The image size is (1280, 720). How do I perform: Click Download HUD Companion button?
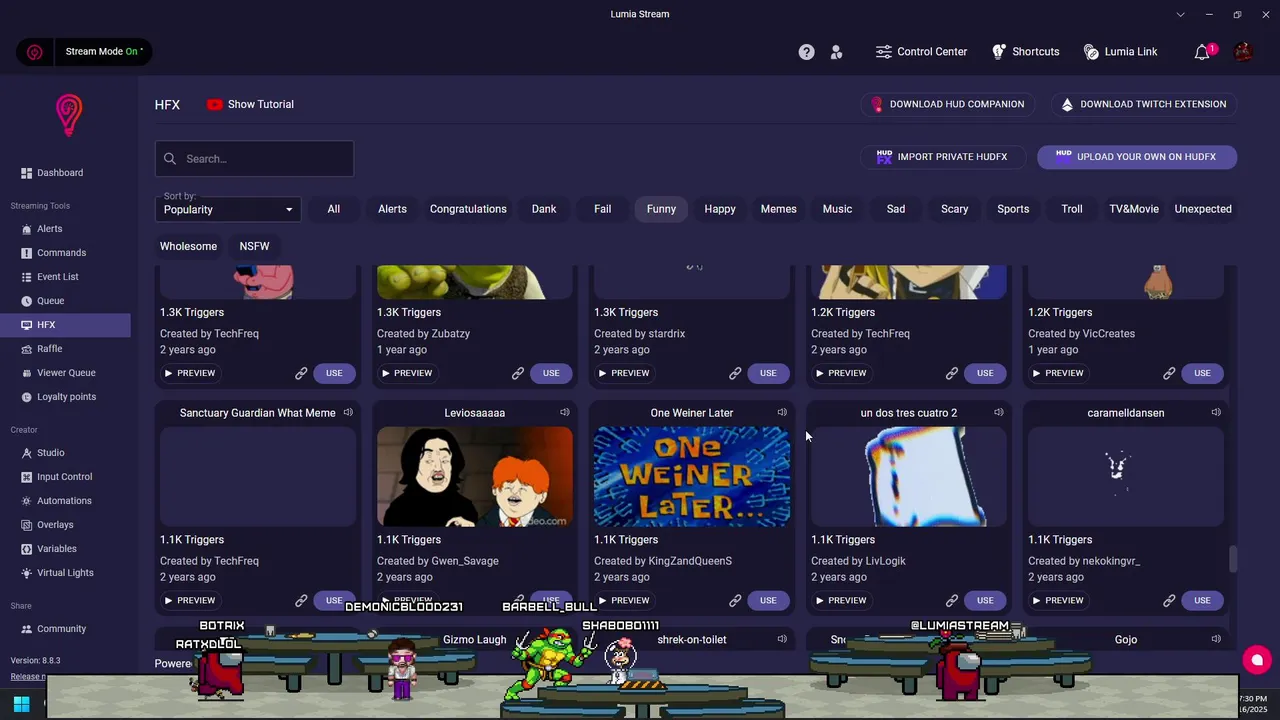coord(947,104)
